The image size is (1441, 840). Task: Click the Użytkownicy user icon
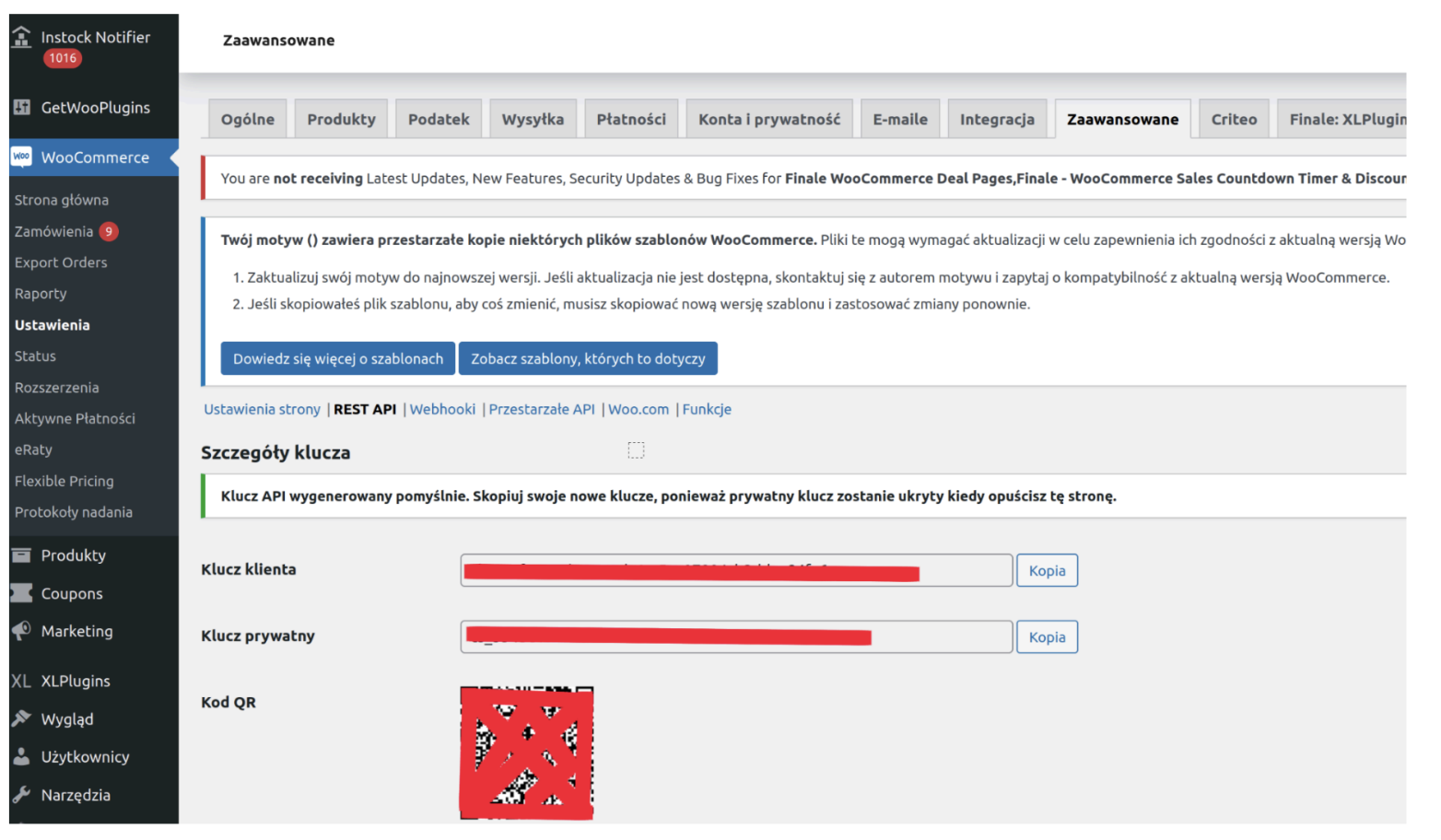point(22,757)
